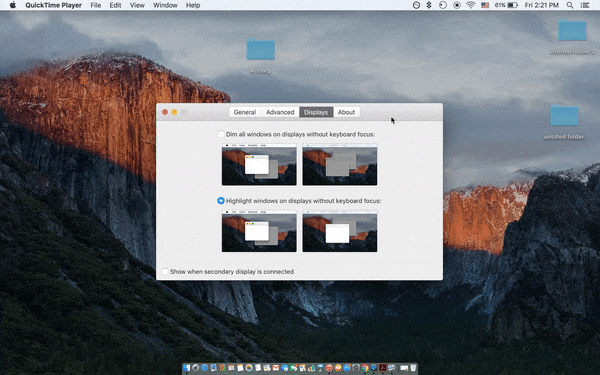Click the Time Machine menu bar icon
The width and height of the screenshot is (600, 375).
click(443, 5)
